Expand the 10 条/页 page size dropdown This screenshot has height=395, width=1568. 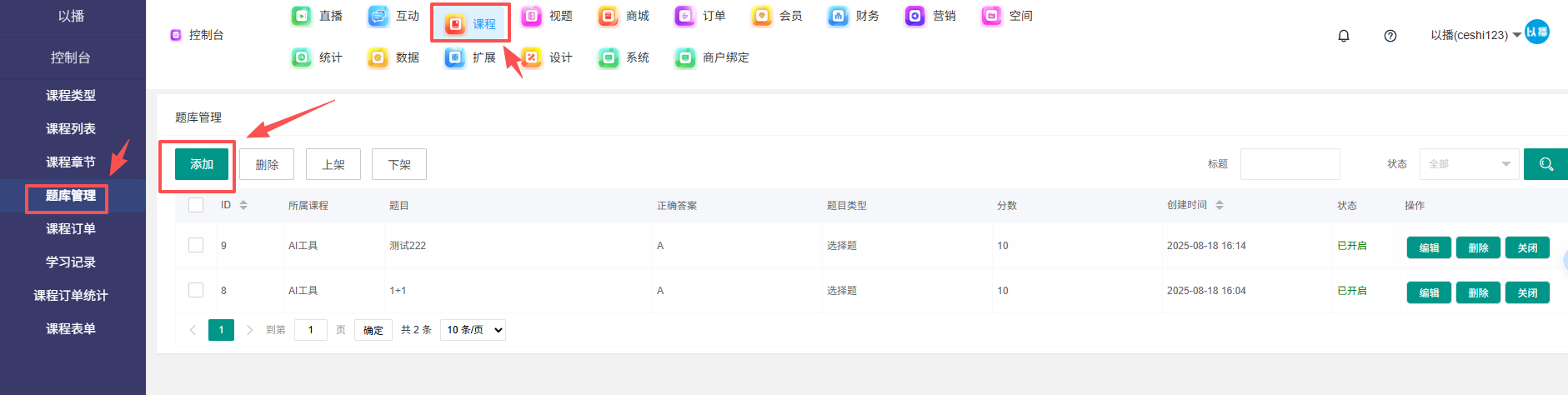tap(473, 330)
